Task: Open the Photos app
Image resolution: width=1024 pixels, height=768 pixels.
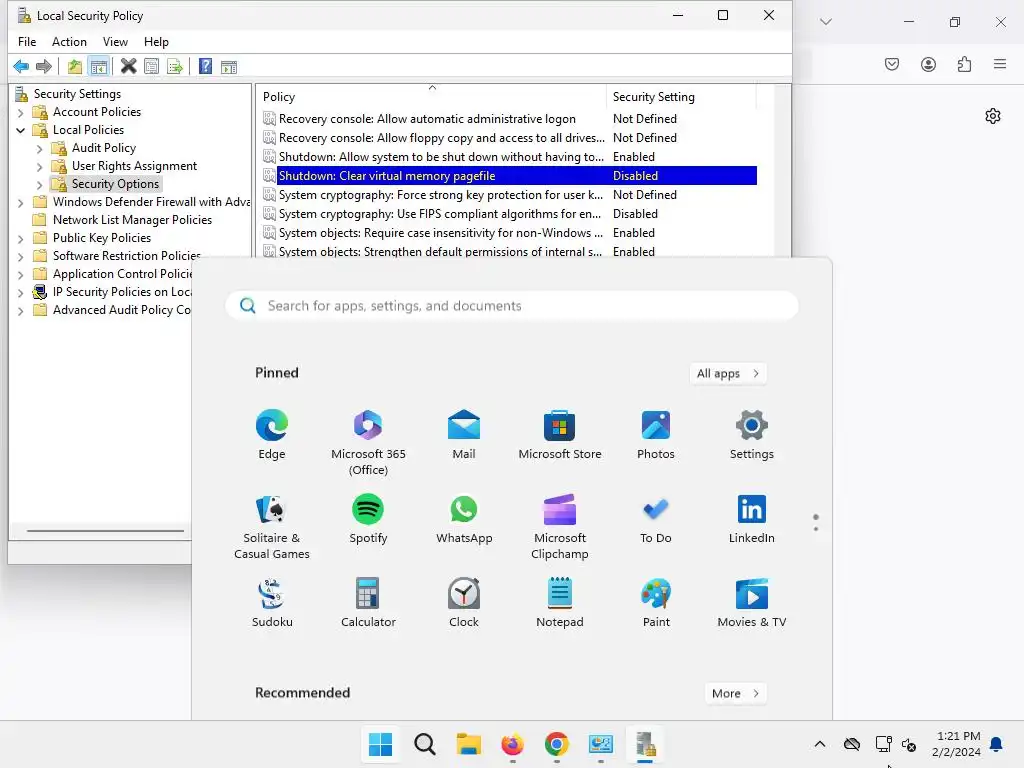Action: click(x=656, y=434)
